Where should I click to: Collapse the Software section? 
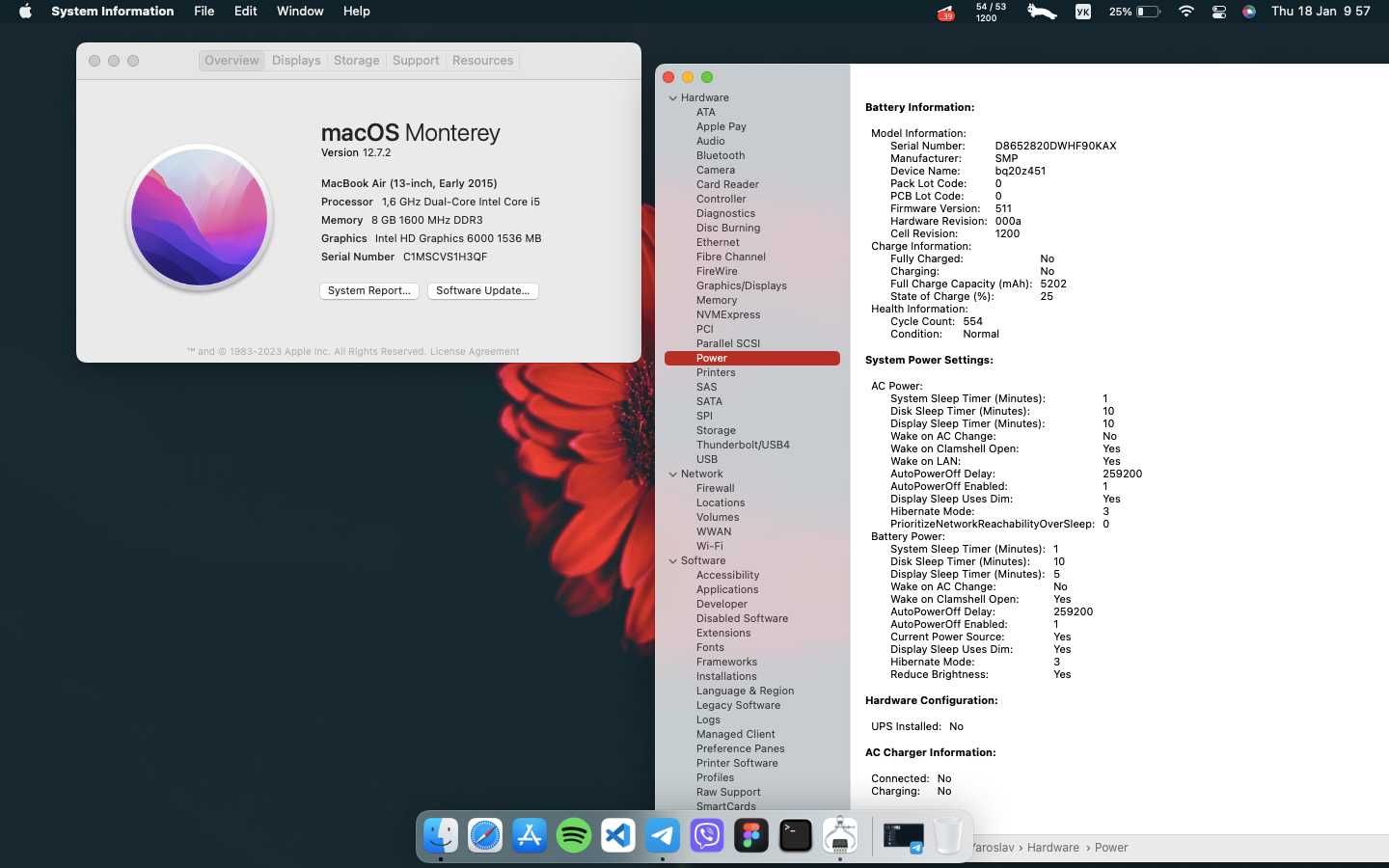pos(673,560)
